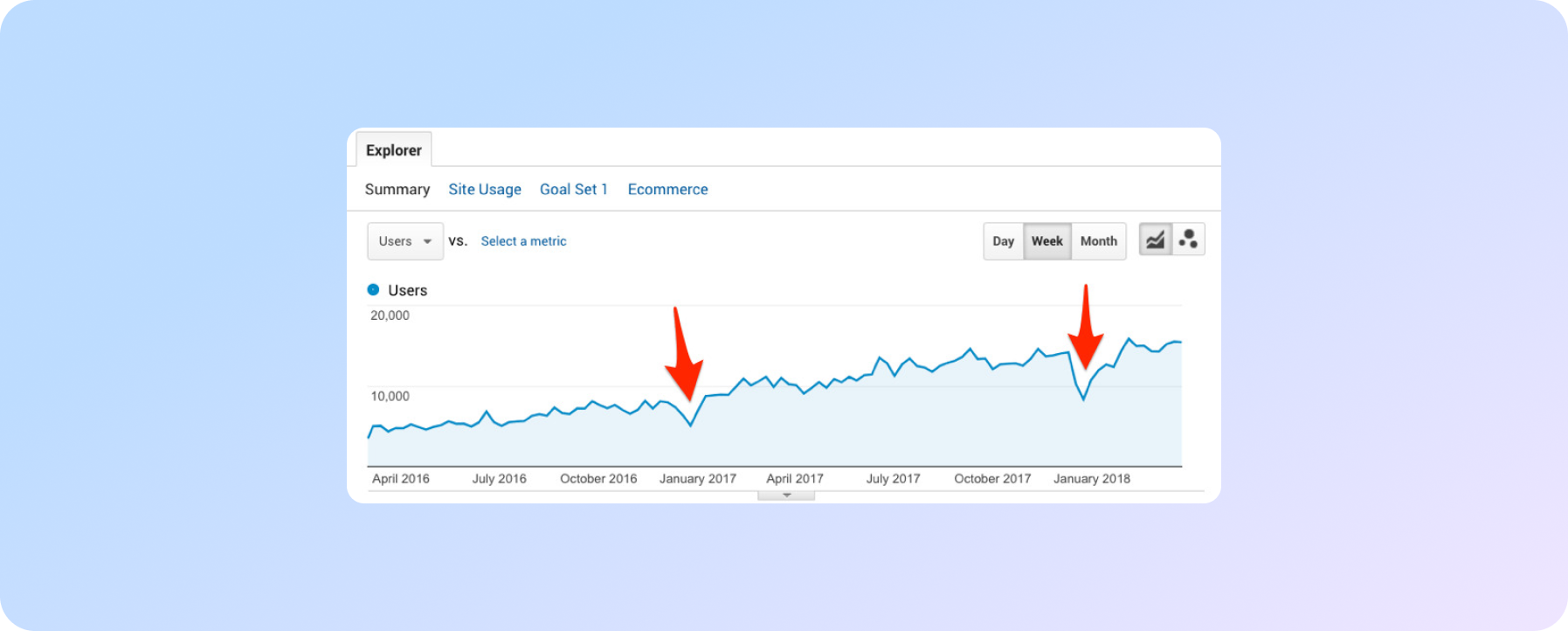The image size is (1568, 631).
Task: Click the October 2017 axis label
Action: point(992,479)
